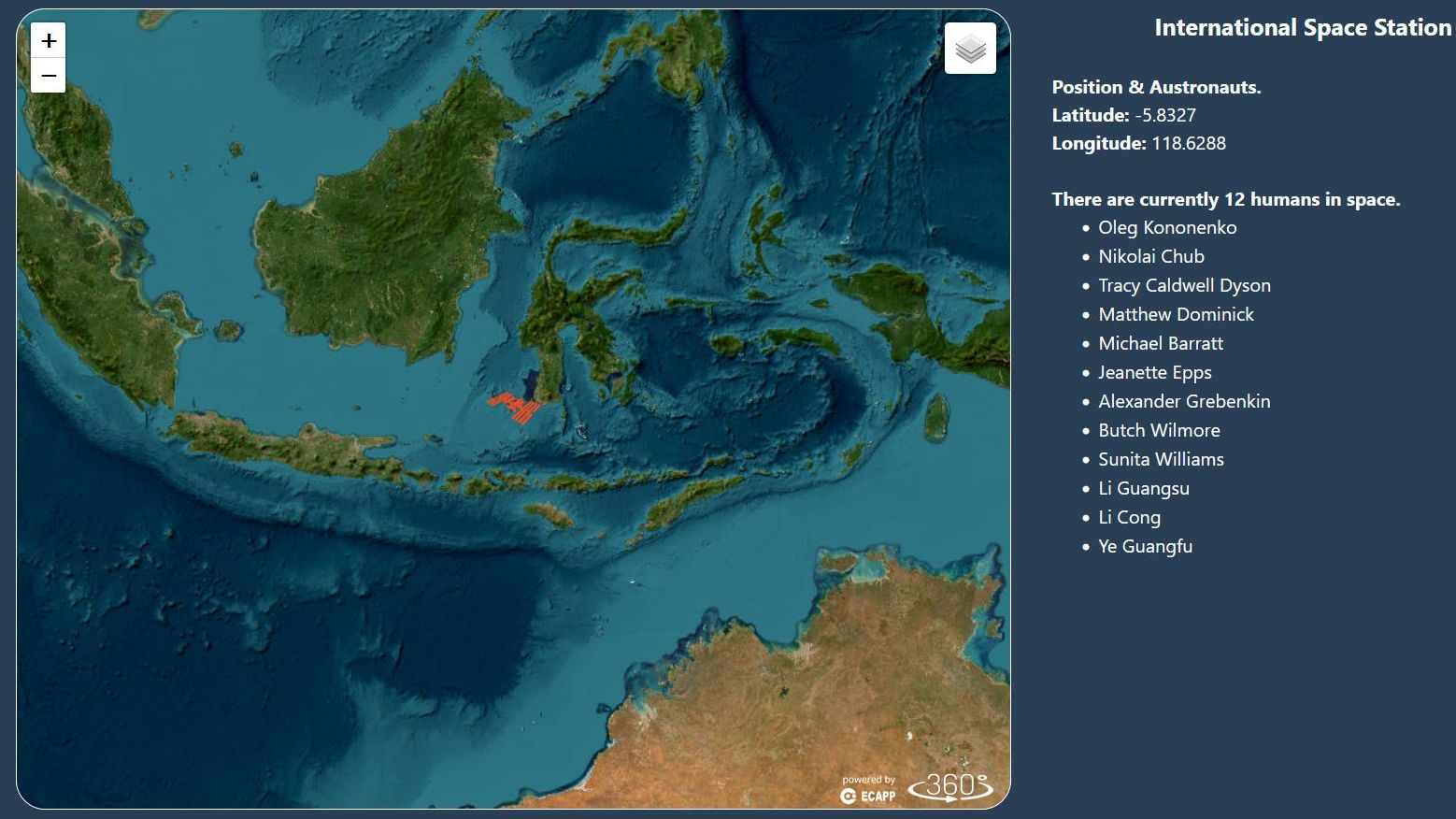Click the Position & Austronauts heading
1456x819 pixels.
click(x=1156, y=87)
